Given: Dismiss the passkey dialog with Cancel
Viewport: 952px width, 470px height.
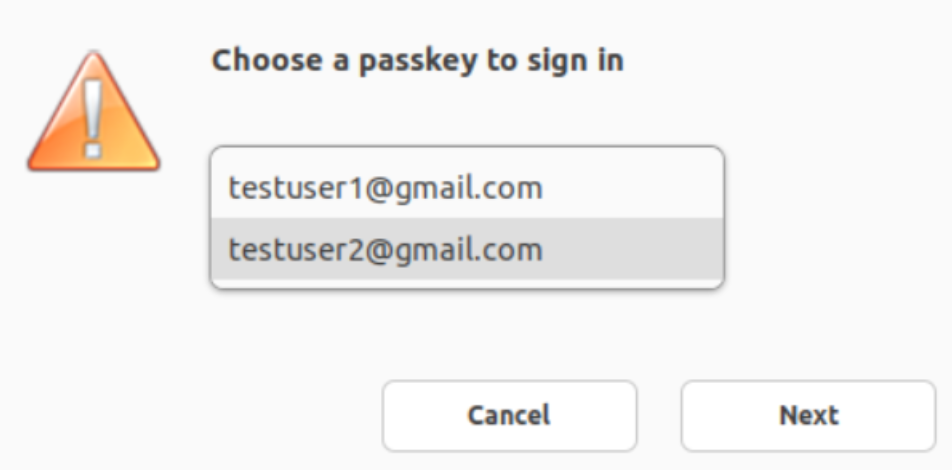Looking at the screenshot, I should click(509, 415).
